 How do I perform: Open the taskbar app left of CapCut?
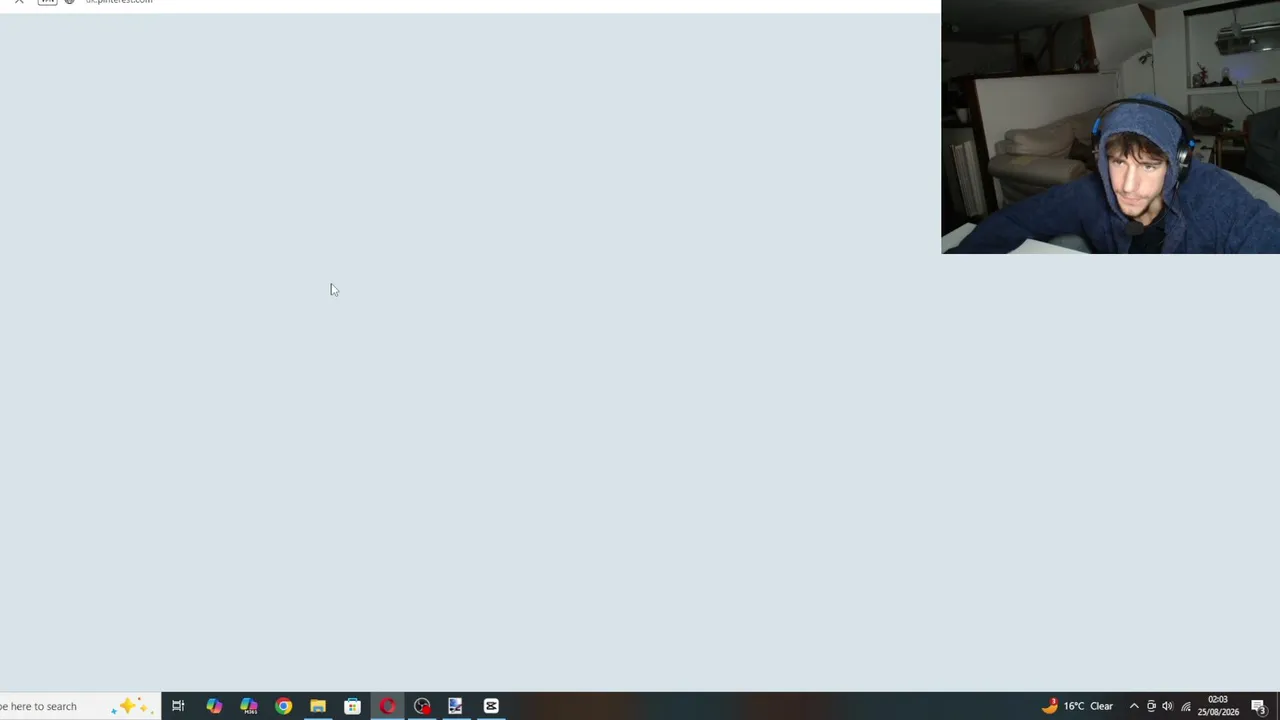coord(455,706)
